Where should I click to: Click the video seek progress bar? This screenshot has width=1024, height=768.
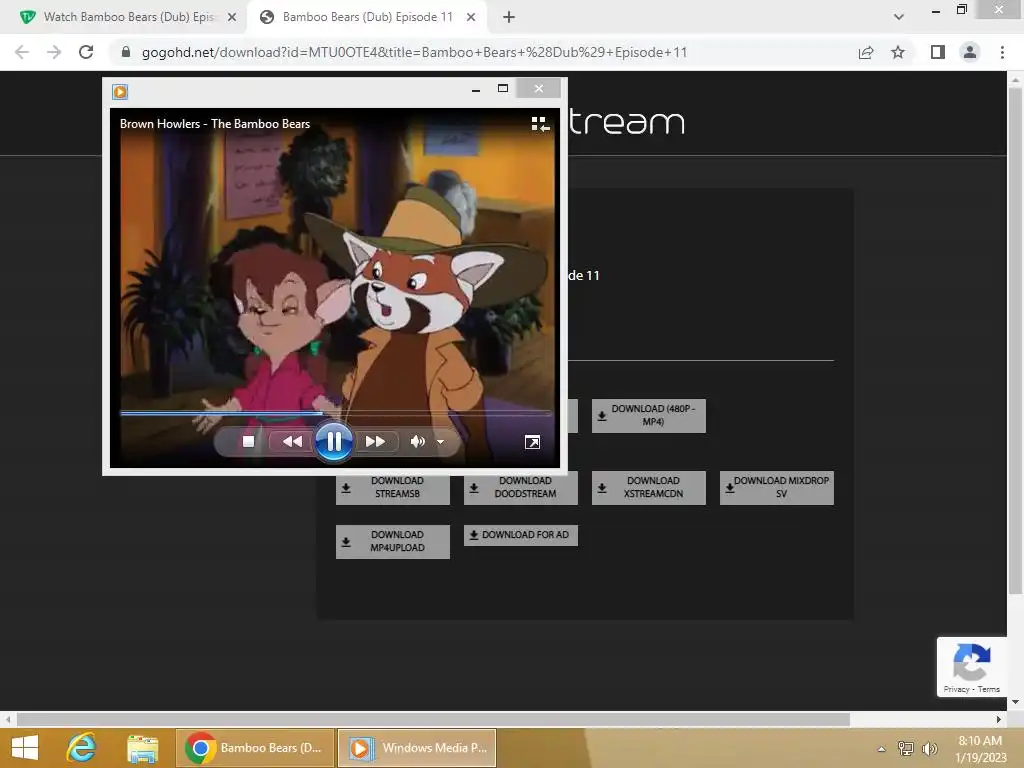[335, 413]
